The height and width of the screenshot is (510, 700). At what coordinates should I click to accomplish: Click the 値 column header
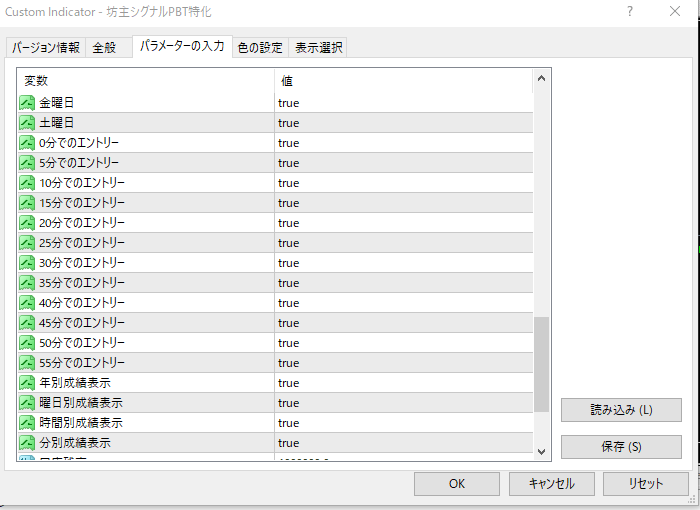click(x=404, y=81)
